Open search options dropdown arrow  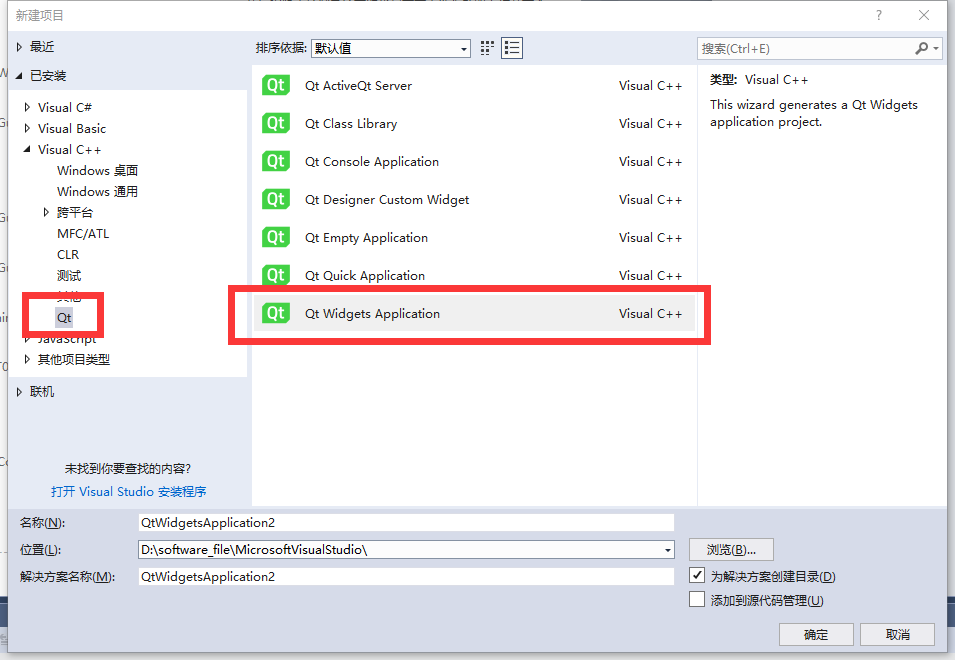pyautogui.click(x=936, y=48)
